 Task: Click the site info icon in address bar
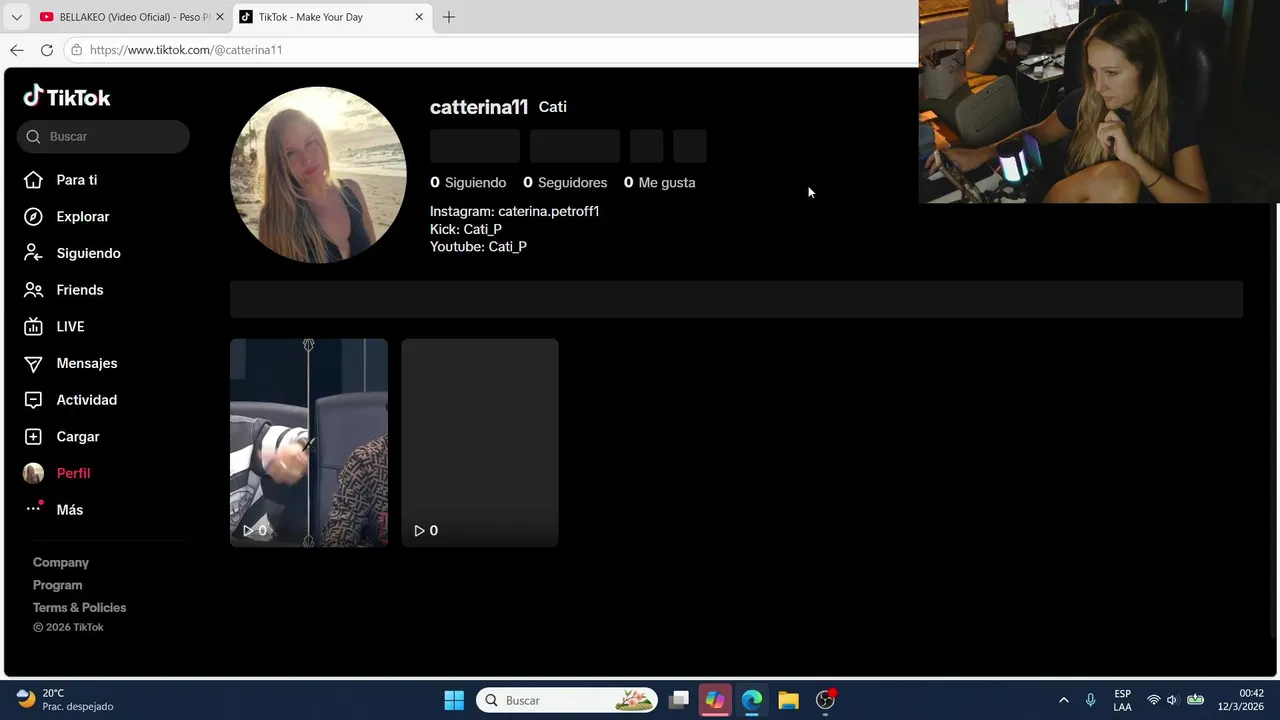(77, 50)
